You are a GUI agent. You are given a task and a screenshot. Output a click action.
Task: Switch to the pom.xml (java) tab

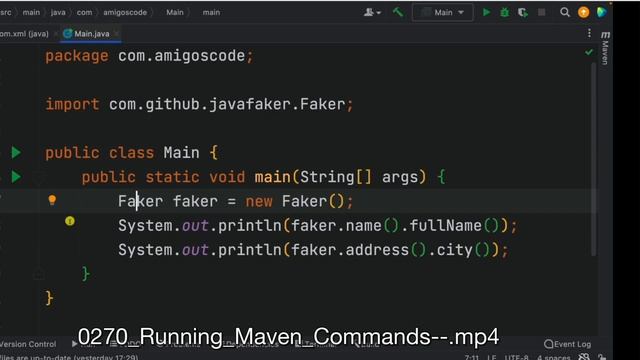(24, 34)
